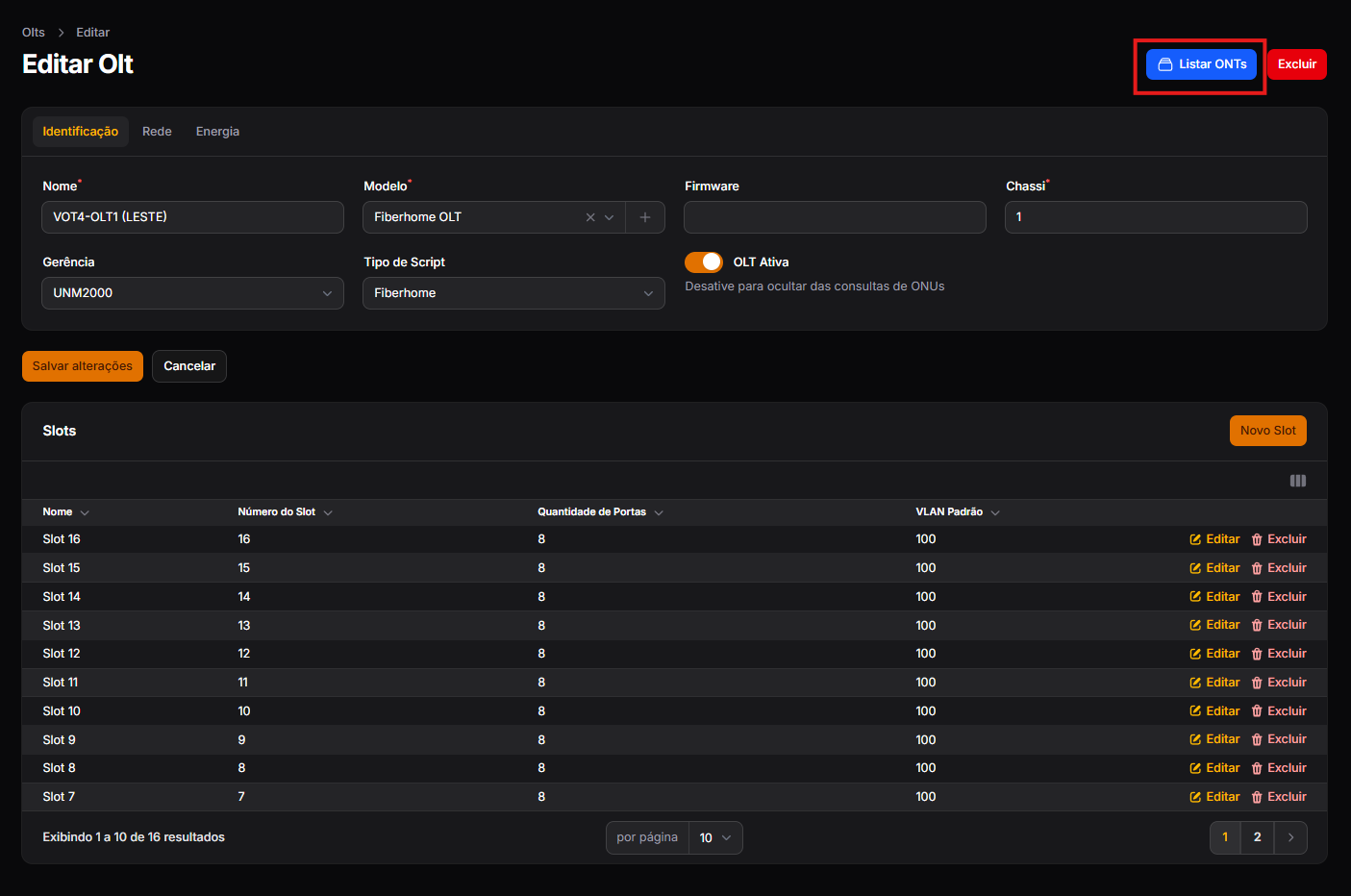The image size is (1351, 896).
Task: Focus the Firmware input field
Action: [x=835, y=217]
